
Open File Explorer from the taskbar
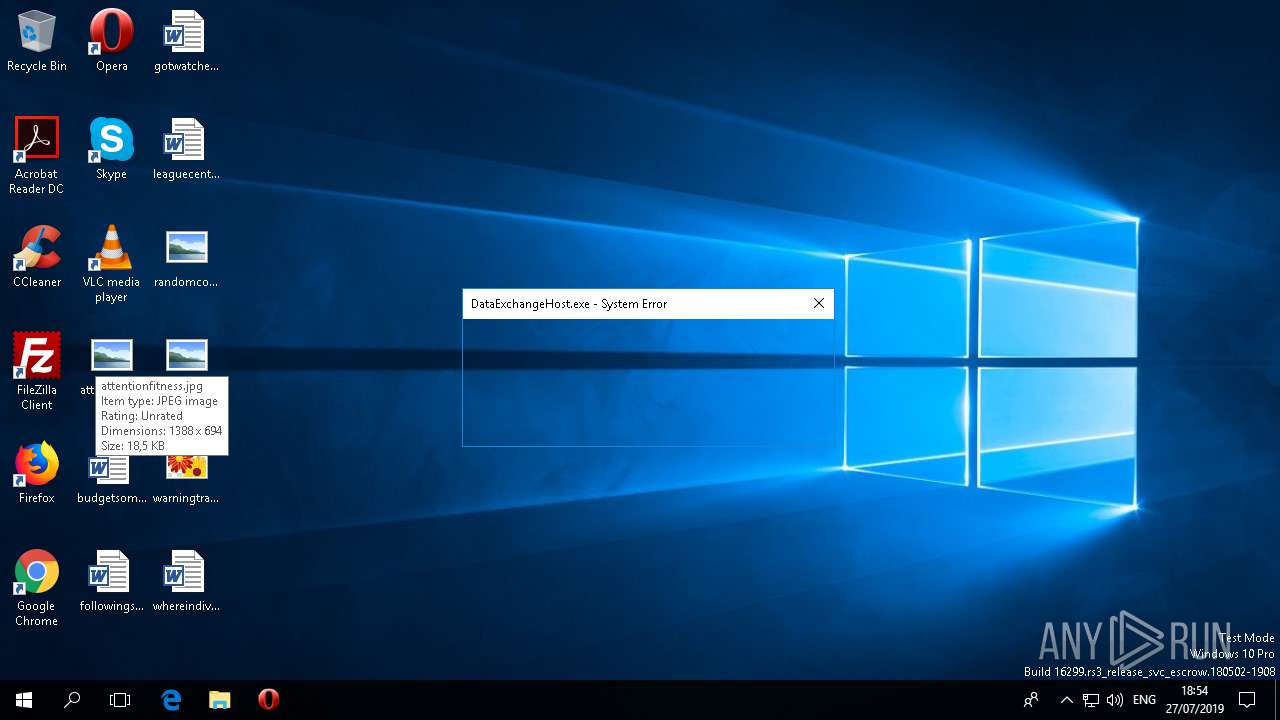point(219,700)
